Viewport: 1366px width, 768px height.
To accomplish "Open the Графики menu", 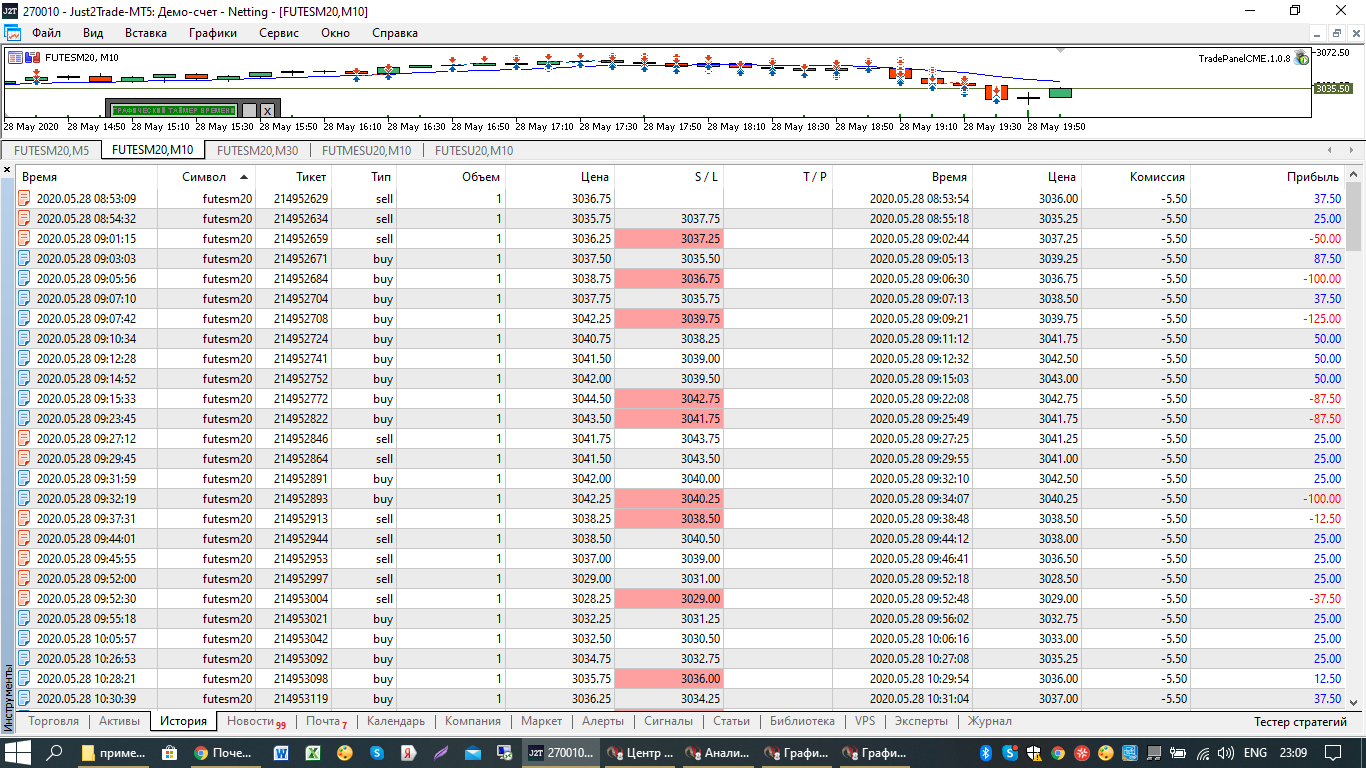I will [213, 33].
